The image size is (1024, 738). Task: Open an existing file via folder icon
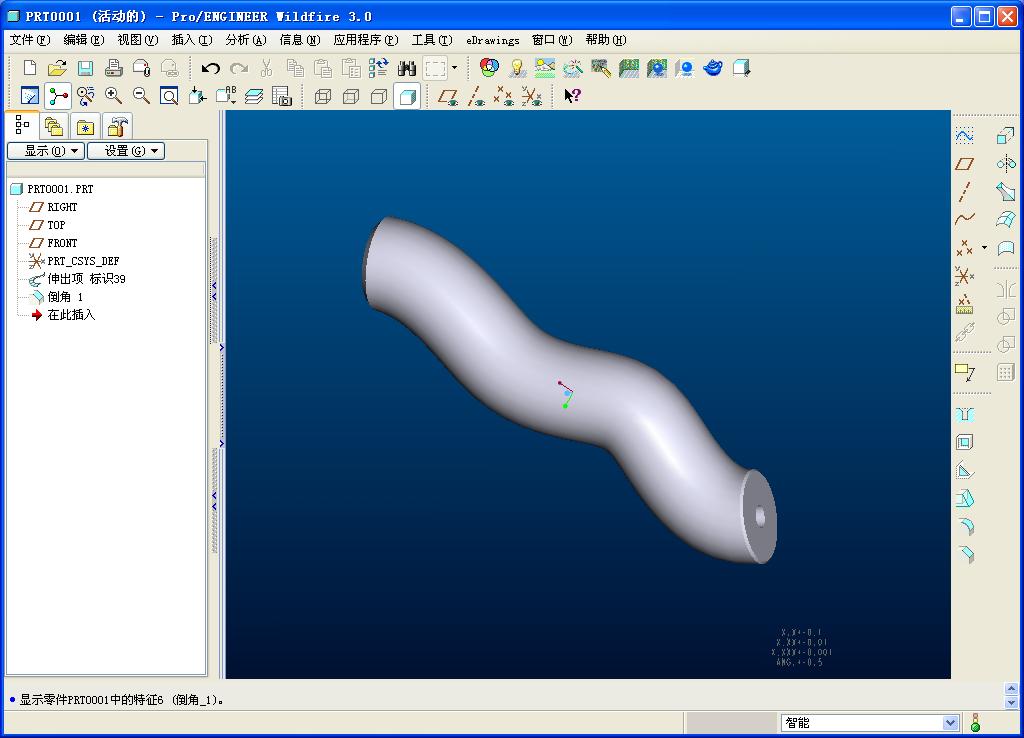pyautogui.click(x=57, y=68)
